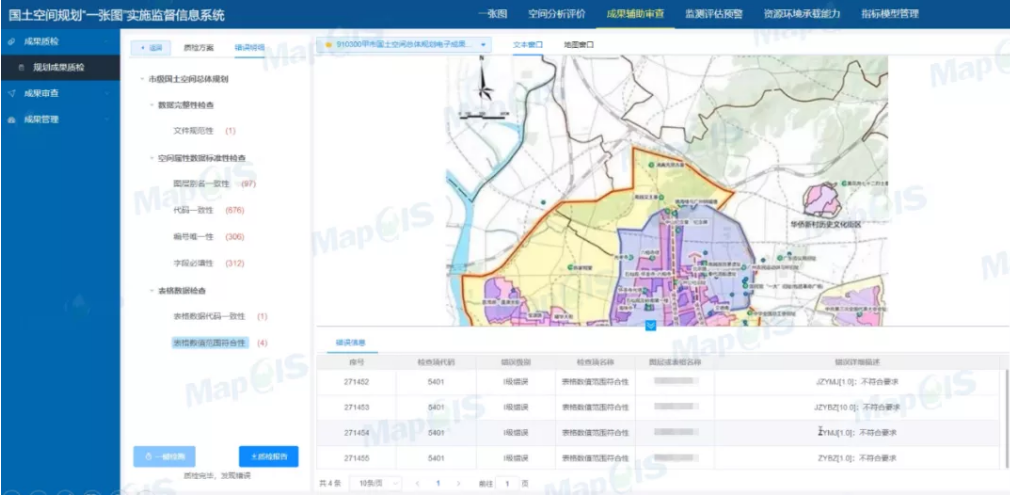
Task: Select 字段必填性 with 312 errors
Action: [195, 263]
